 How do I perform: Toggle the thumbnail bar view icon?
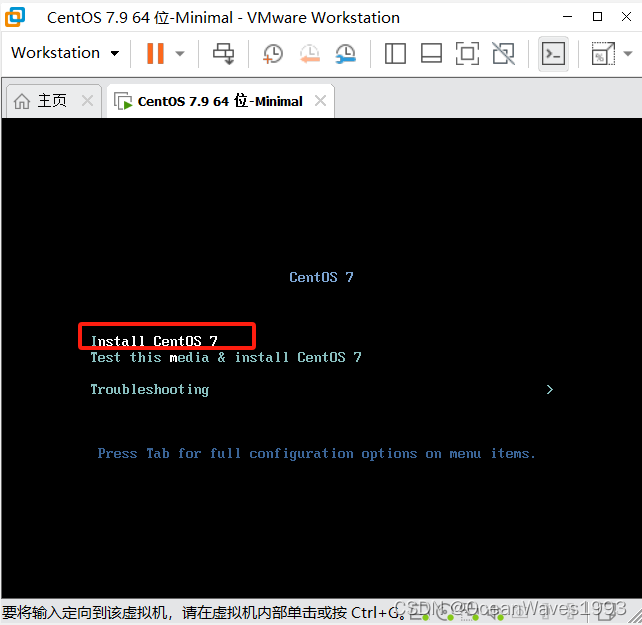point(431,54)
